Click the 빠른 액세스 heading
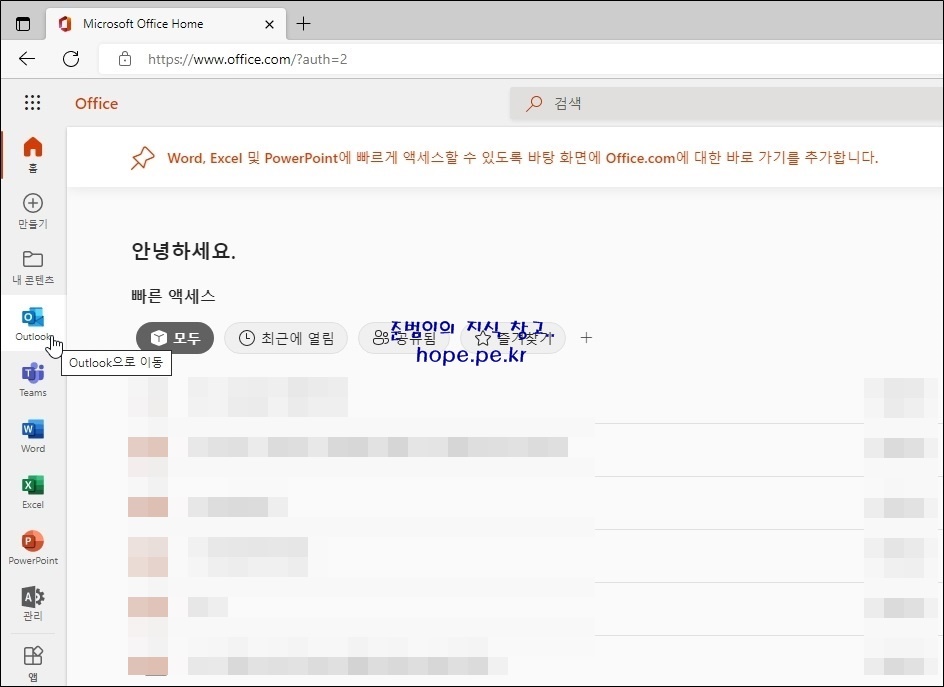Image resolution: width=944 pixels, height=687 pixels. tap(173, 296)
